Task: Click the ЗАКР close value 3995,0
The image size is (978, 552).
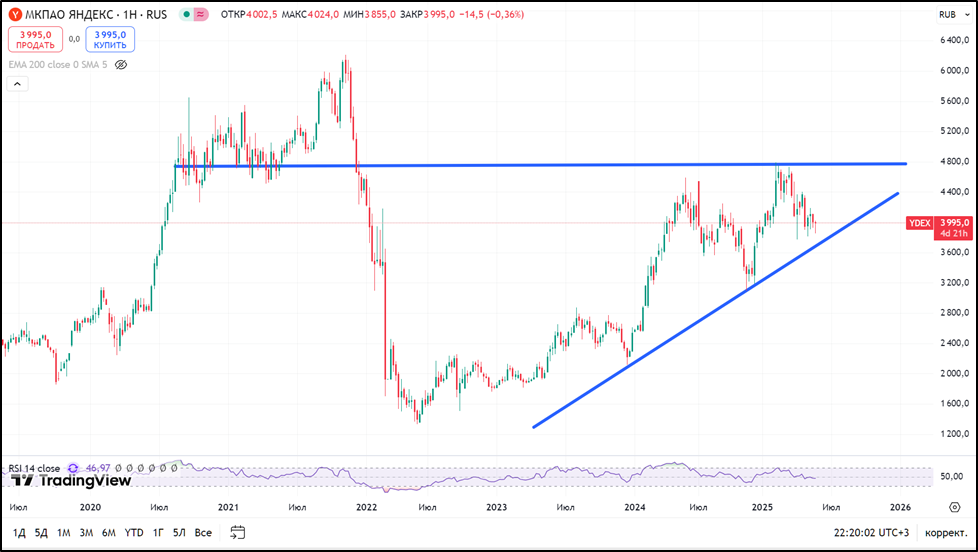Action: tap(439, 14)
